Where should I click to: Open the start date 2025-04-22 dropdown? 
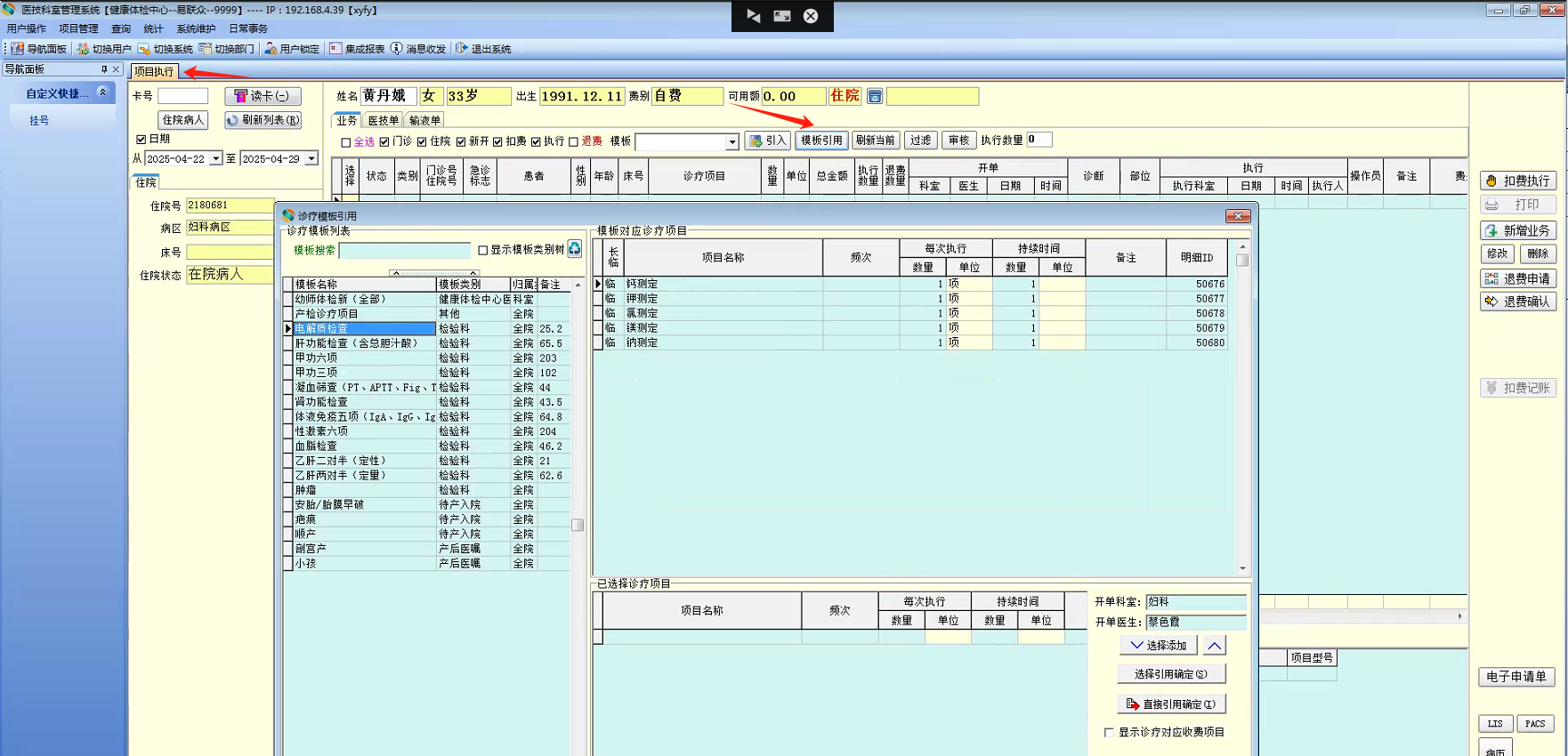tap(215, 158)
